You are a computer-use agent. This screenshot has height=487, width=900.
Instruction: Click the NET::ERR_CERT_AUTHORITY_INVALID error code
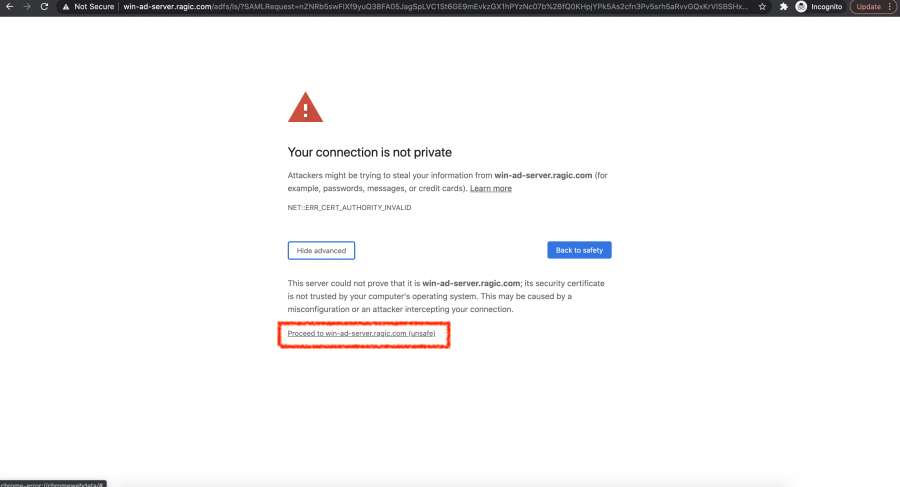coord(349,208)
